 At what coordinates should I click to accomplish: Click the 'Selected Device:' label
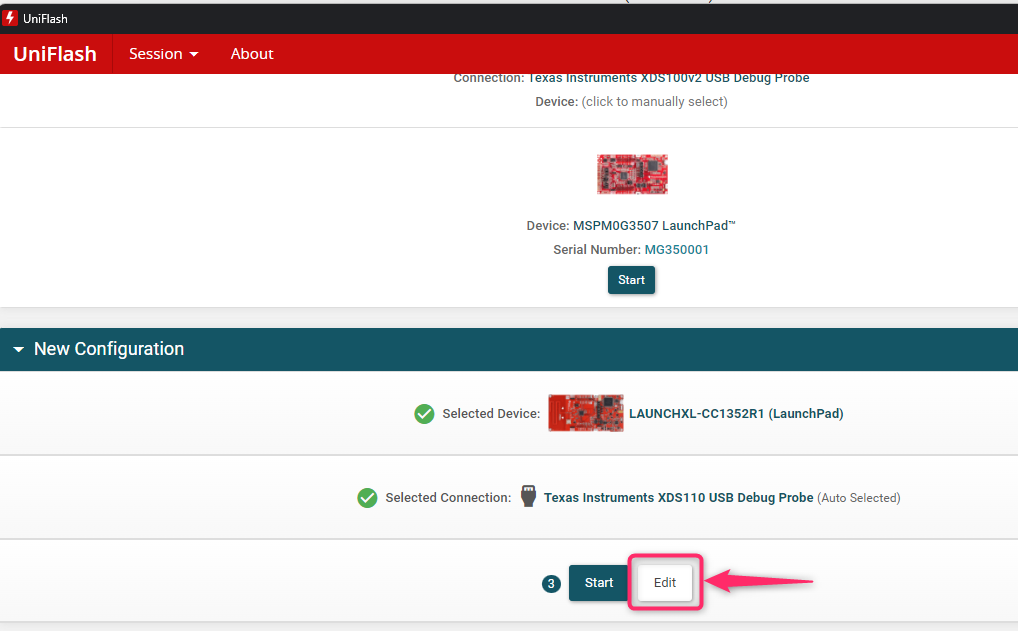(491, 414)
